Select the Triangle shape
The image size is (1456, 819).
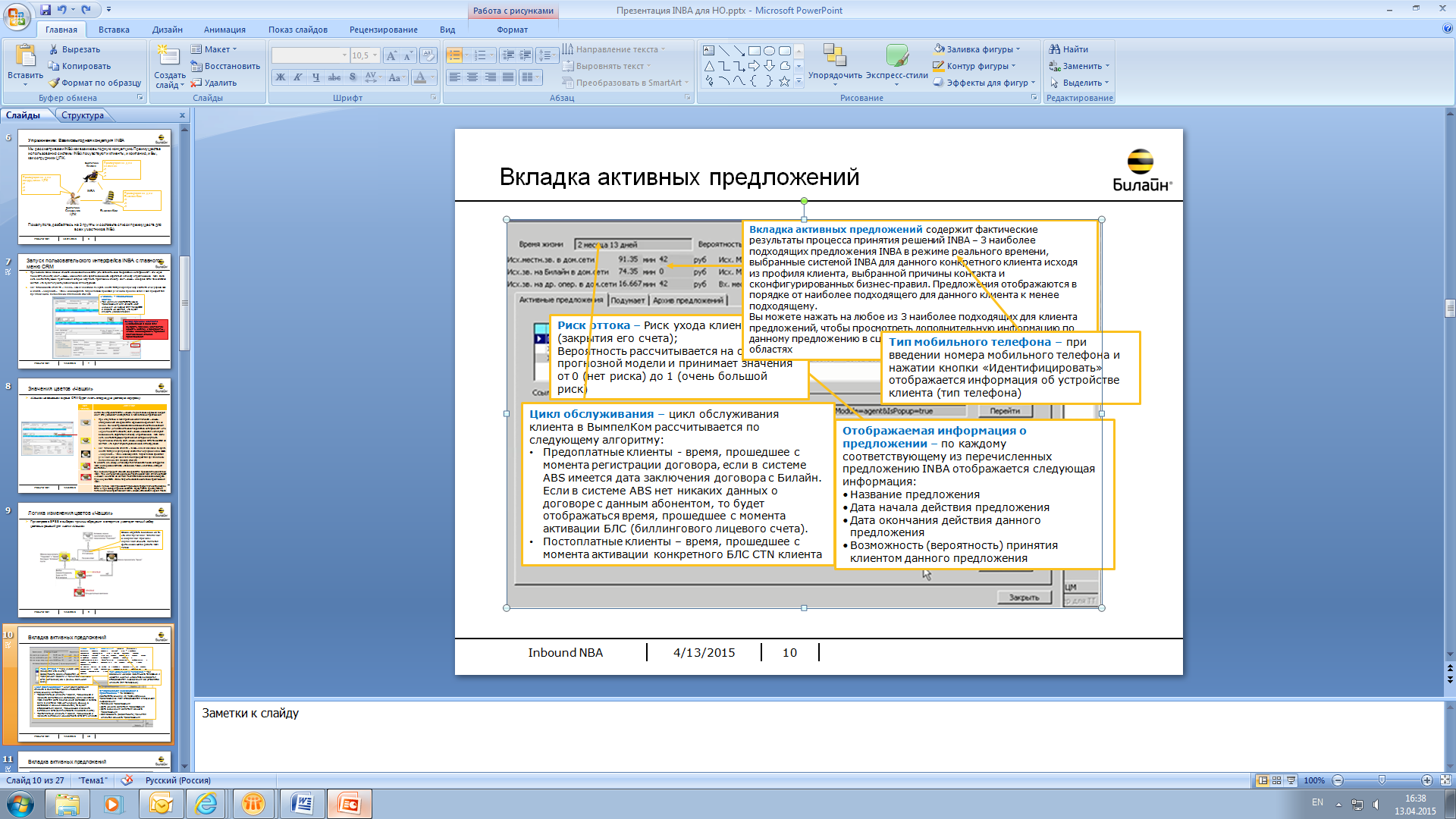[x=708, y=66]
